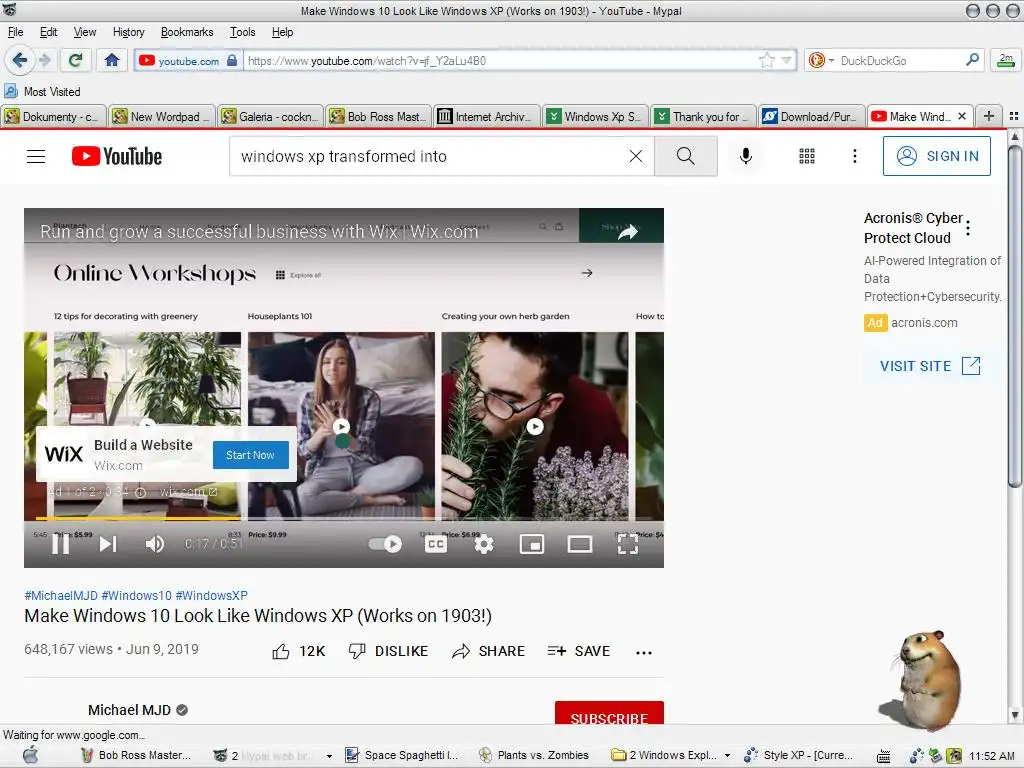1024x768 pixels.
Task: Click the padlock site security icon
Action: click(232, 61)
